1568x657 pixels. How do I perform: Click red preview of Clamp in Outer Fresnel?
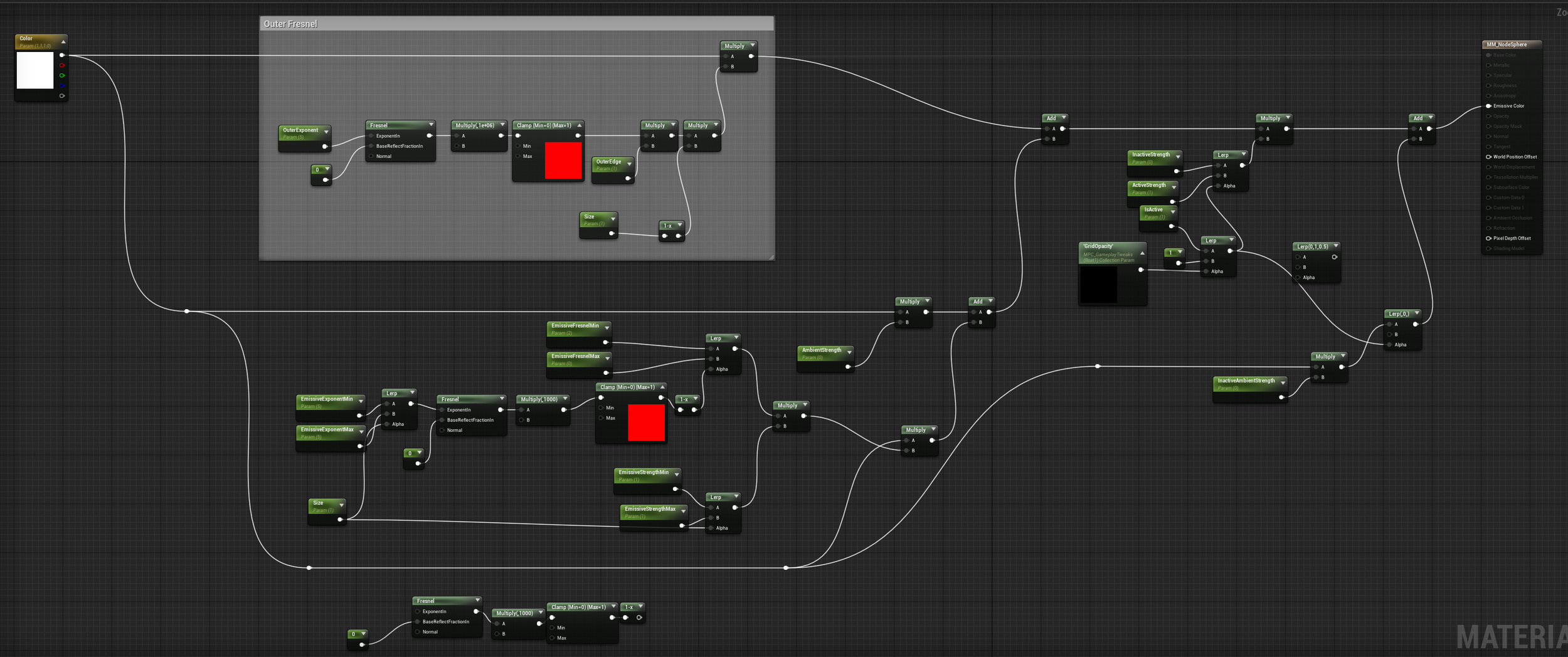[563, 160]
